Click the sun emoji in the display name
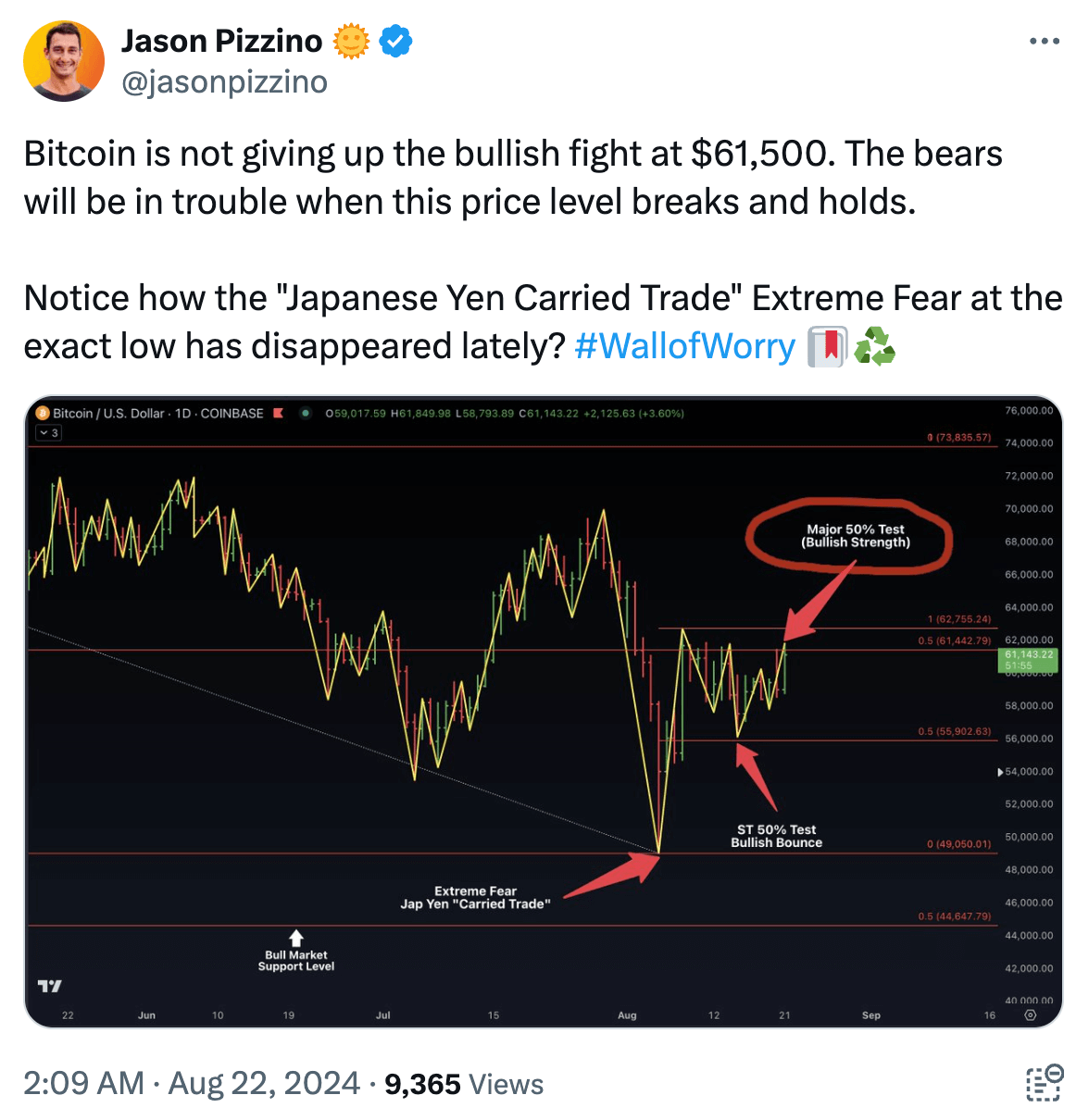The image size is (1089, 1120). [353, 41]
